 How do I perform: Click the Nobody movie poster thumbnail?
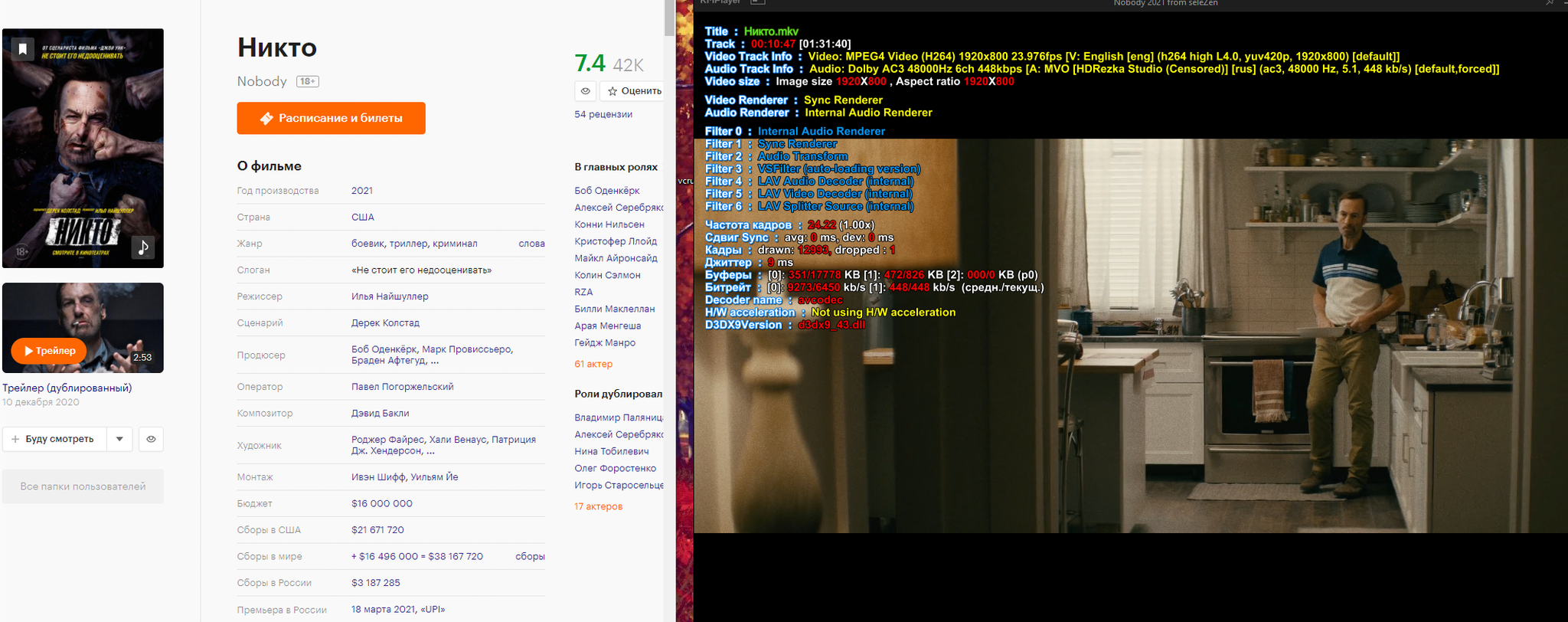[x=83, y=148]
